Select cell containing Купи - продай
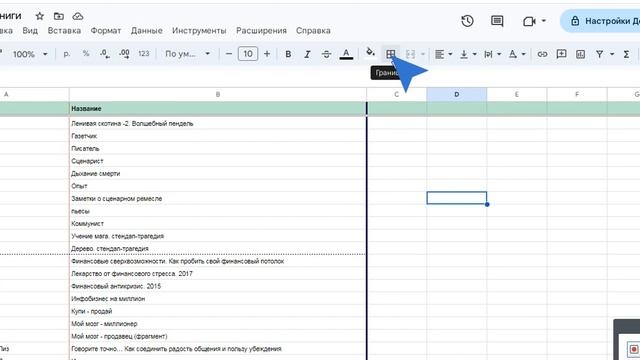This screenshot has width=640, height=360. tap(218, 311)
